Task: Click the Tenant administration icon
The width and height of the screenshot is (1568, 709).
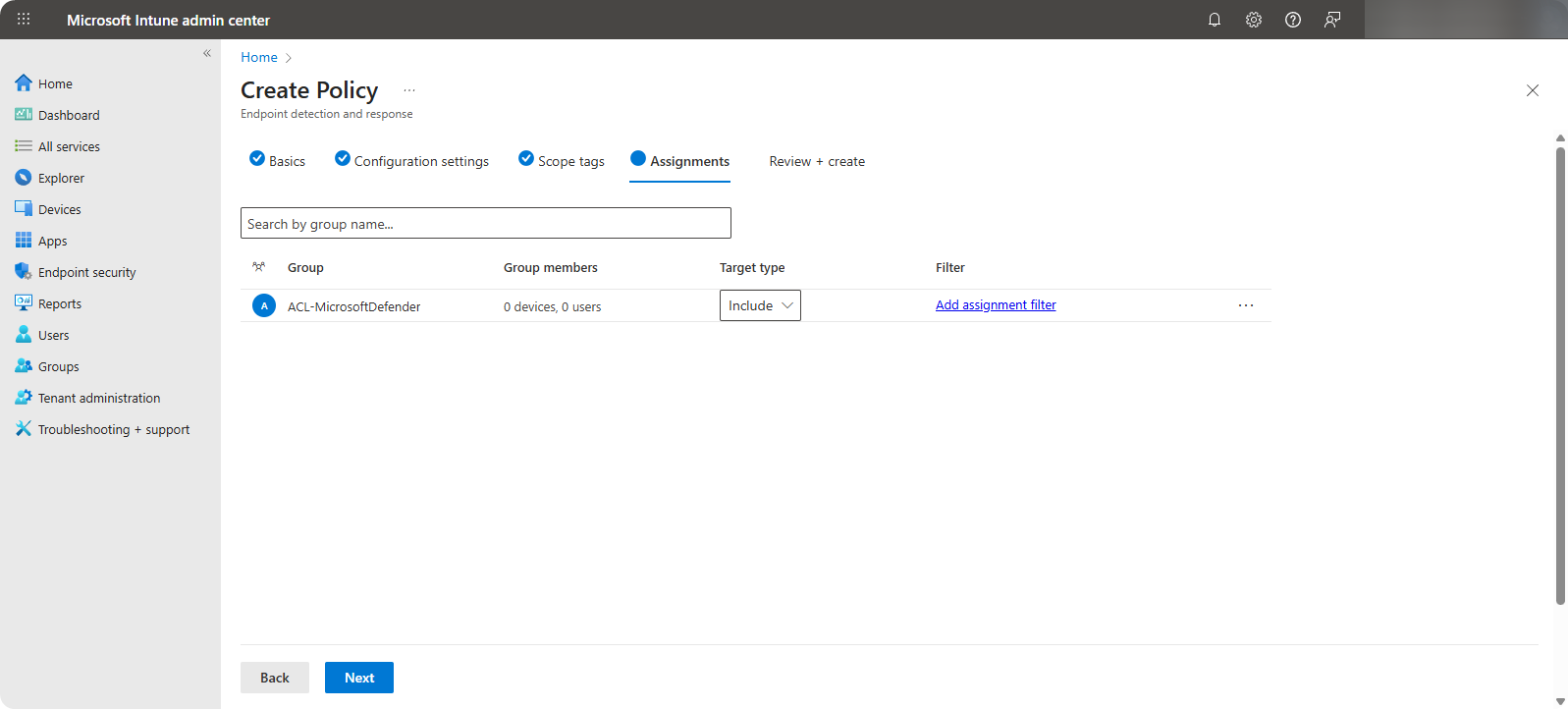Action: (24, 398)
